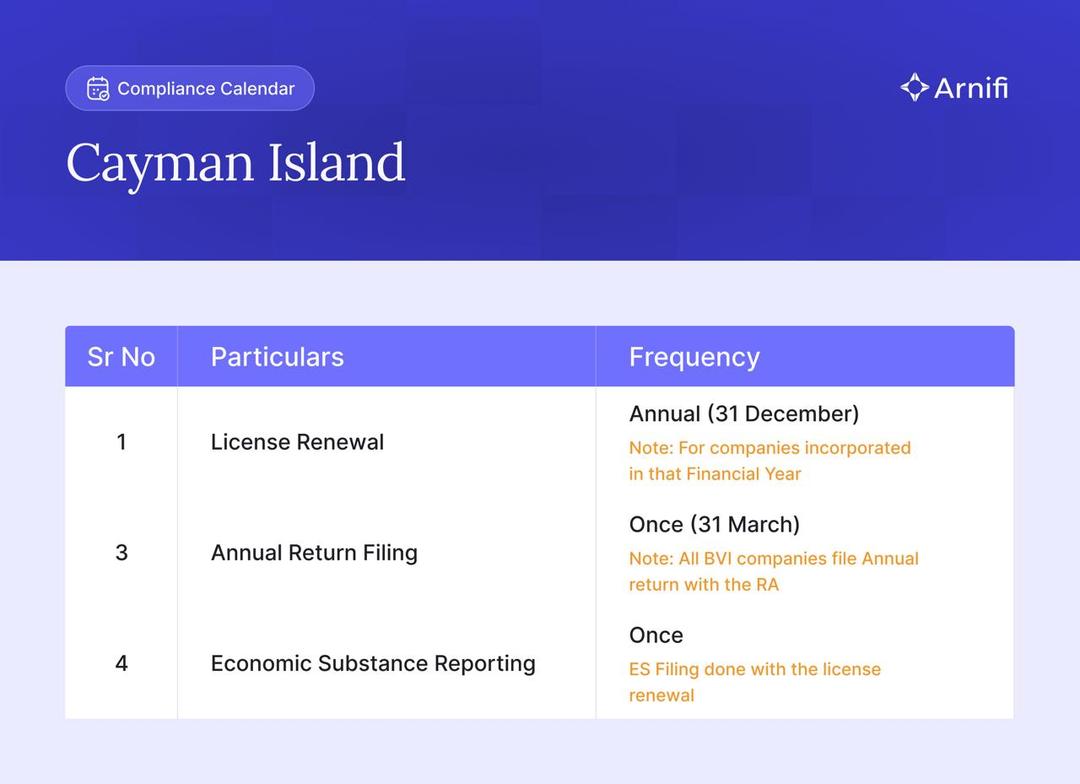The height and width of the screenshot is (784, 1080).
Task: Select the Economic Substance Reporting entry
Action: coord(373,663)
